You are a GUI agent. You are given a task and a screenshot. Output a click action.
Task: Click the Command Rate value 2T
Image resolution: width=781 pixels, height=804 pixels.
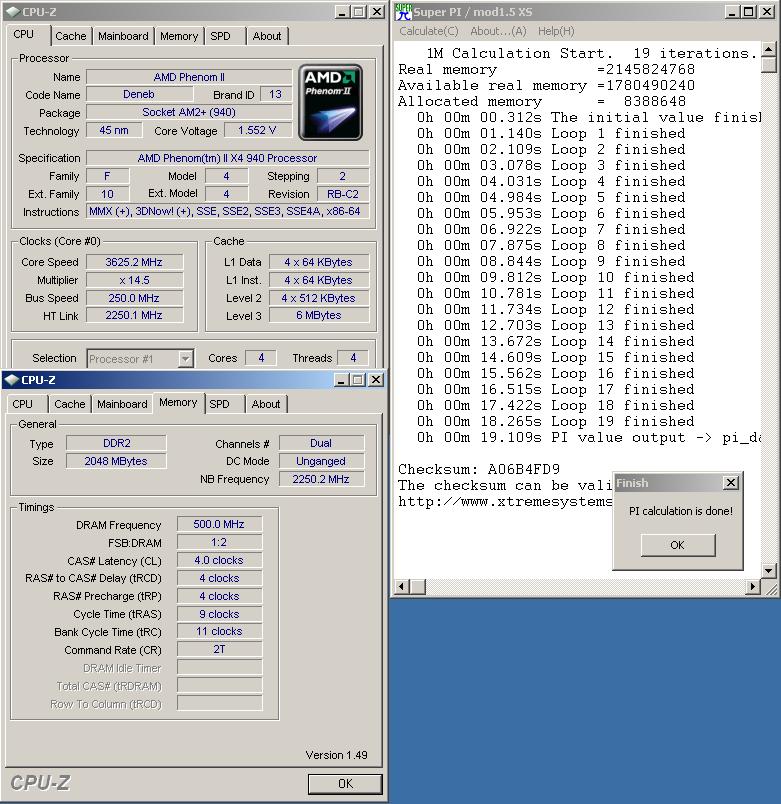[x=219, y=649]
